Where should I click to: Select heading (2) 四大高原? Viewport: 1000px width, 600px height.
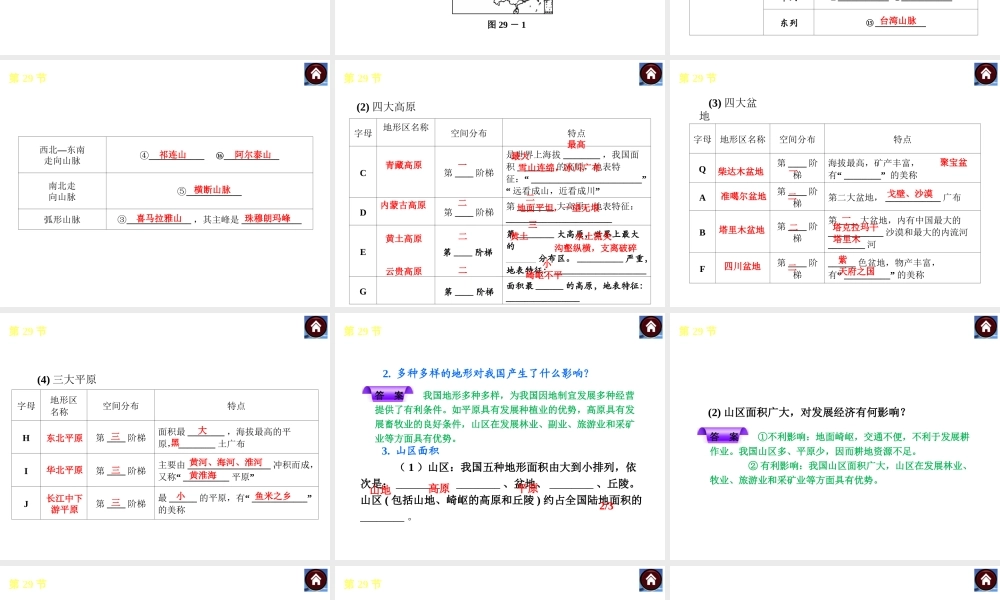pyautogui.click(x=386, y=106)
